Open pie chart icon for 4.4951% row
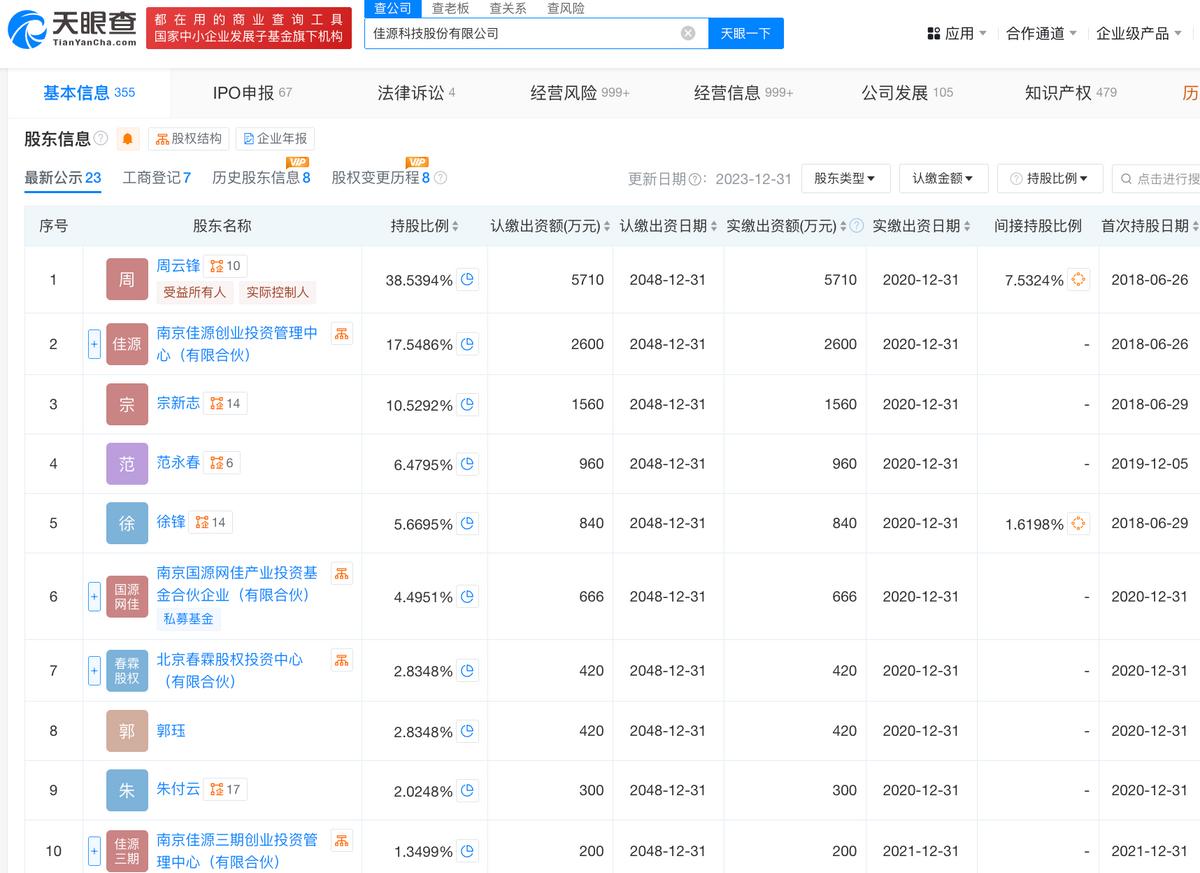The height and width of the screenshot is (873, 1200). 468,597
